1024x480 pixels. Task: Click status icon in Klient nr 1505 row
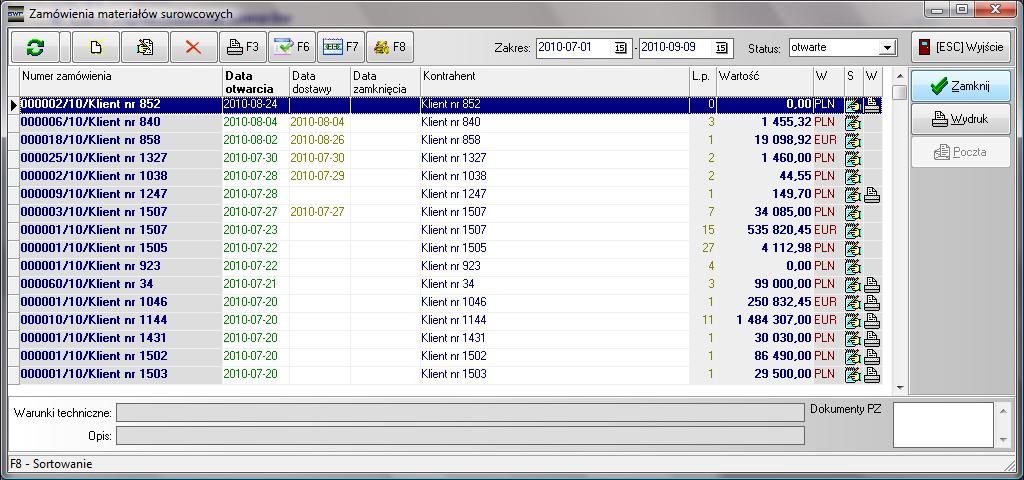click(x=853, y=249)
